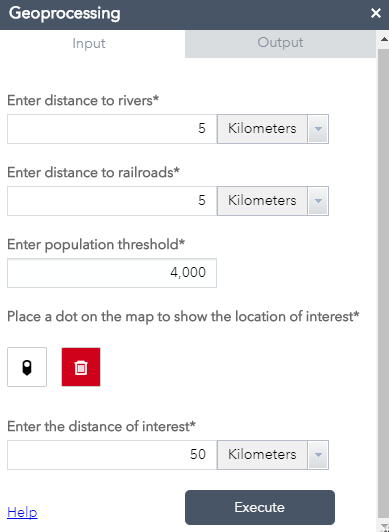Viewport: 389px width, 532px height.
Task: Select the Input tab
Action: coord(89,43)
